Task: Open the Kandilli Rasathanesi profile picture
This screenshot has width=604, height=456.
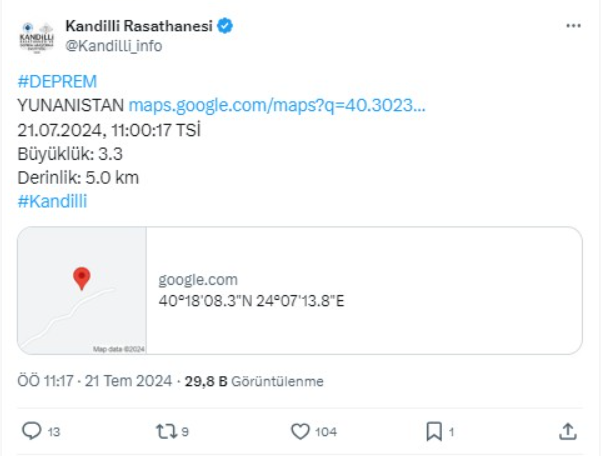Action: coord(37,36)
